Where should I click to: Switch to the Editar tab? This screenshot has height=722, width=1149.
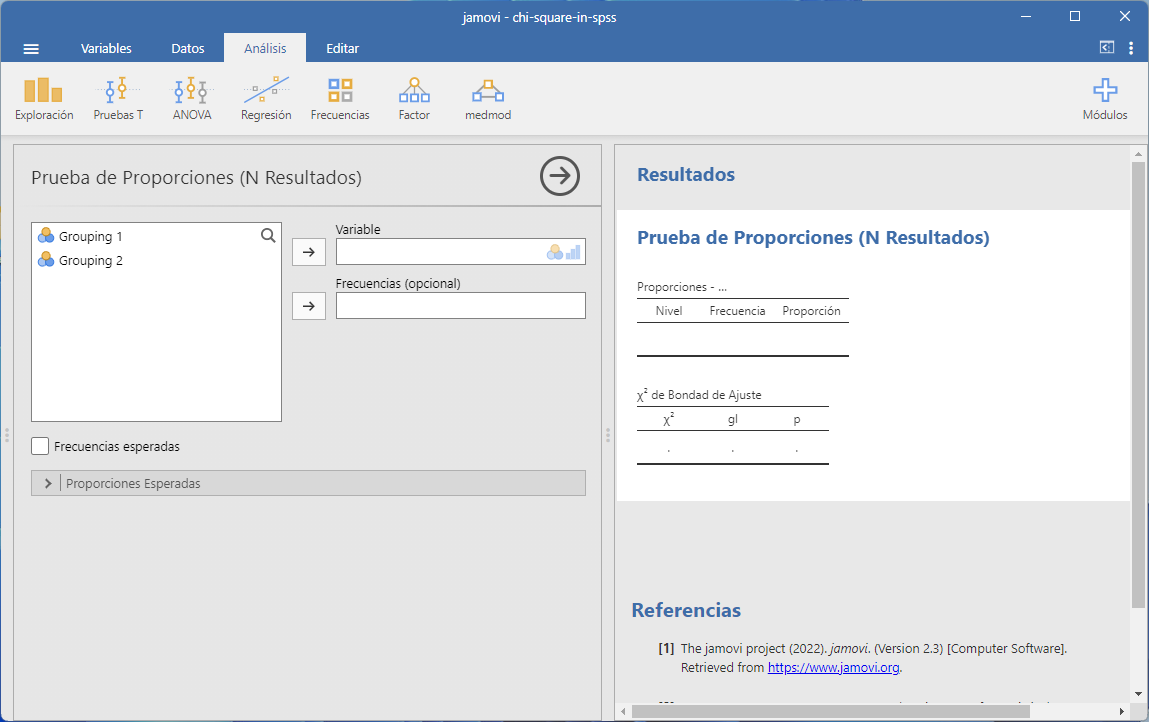pos(342,48)
